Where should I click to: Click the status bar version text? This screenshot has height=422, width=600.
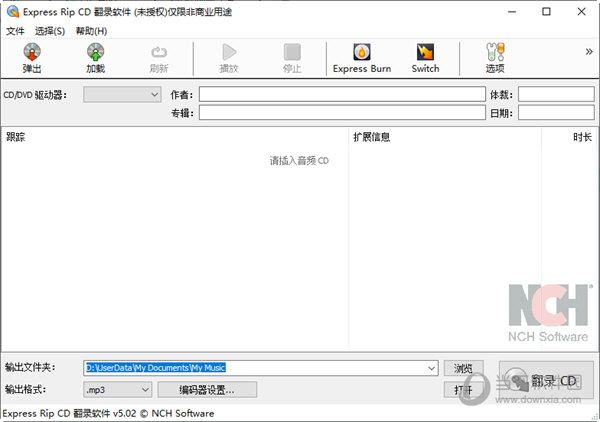point(108,414)
